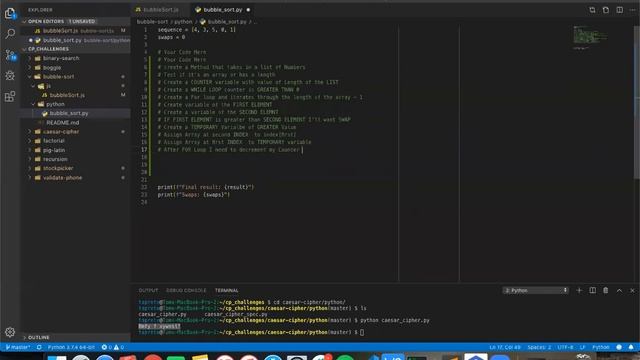The width and height of the screenshot is (640, 360).
Task: Click line number 17 in the gutter
Action: [144, 150]
